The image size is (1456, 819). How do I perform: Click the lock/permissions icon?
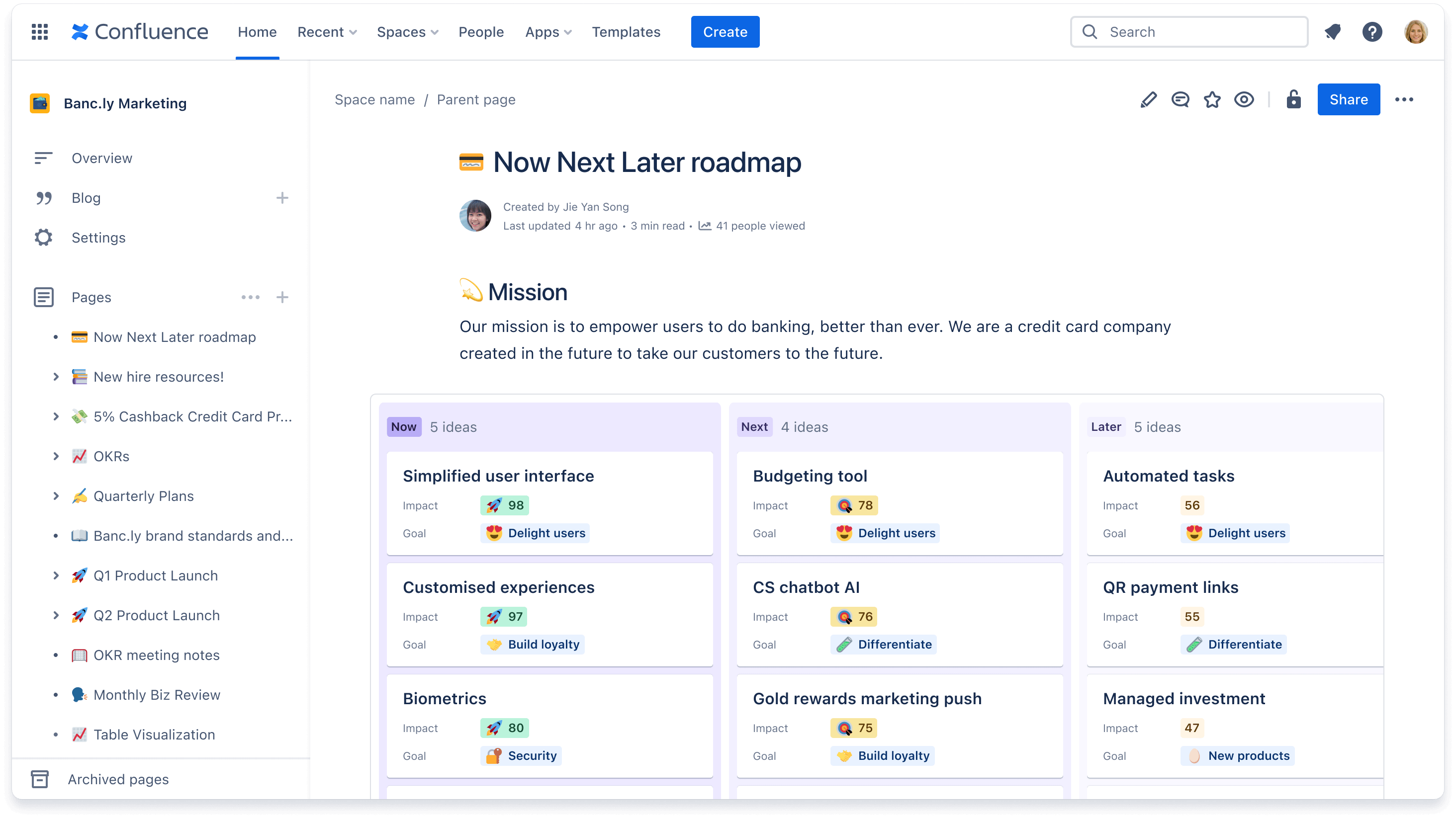(x=1293, y=99)
